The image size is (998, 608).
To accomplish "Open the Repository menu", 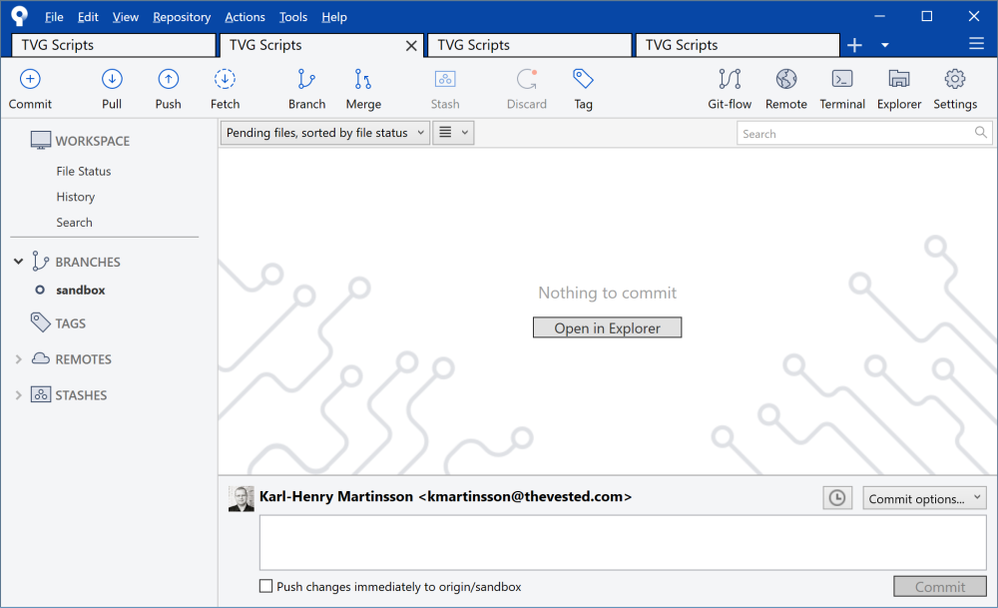I will pos(181,17).
